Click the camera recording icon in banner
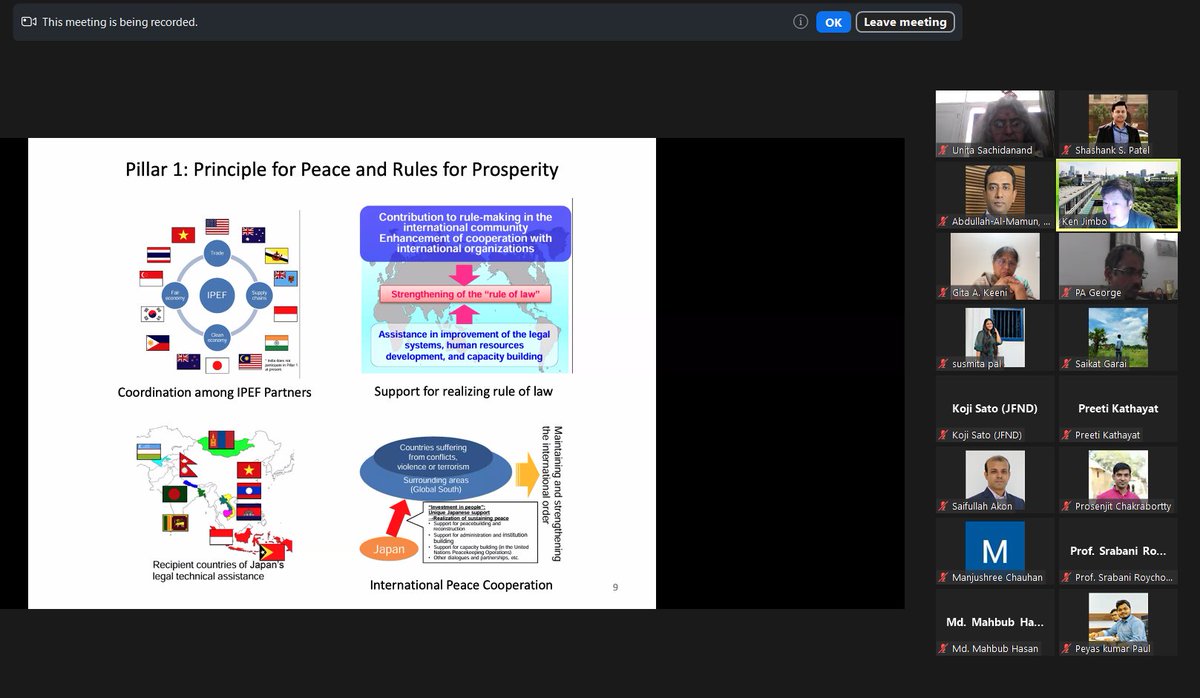 click(29, 22)
